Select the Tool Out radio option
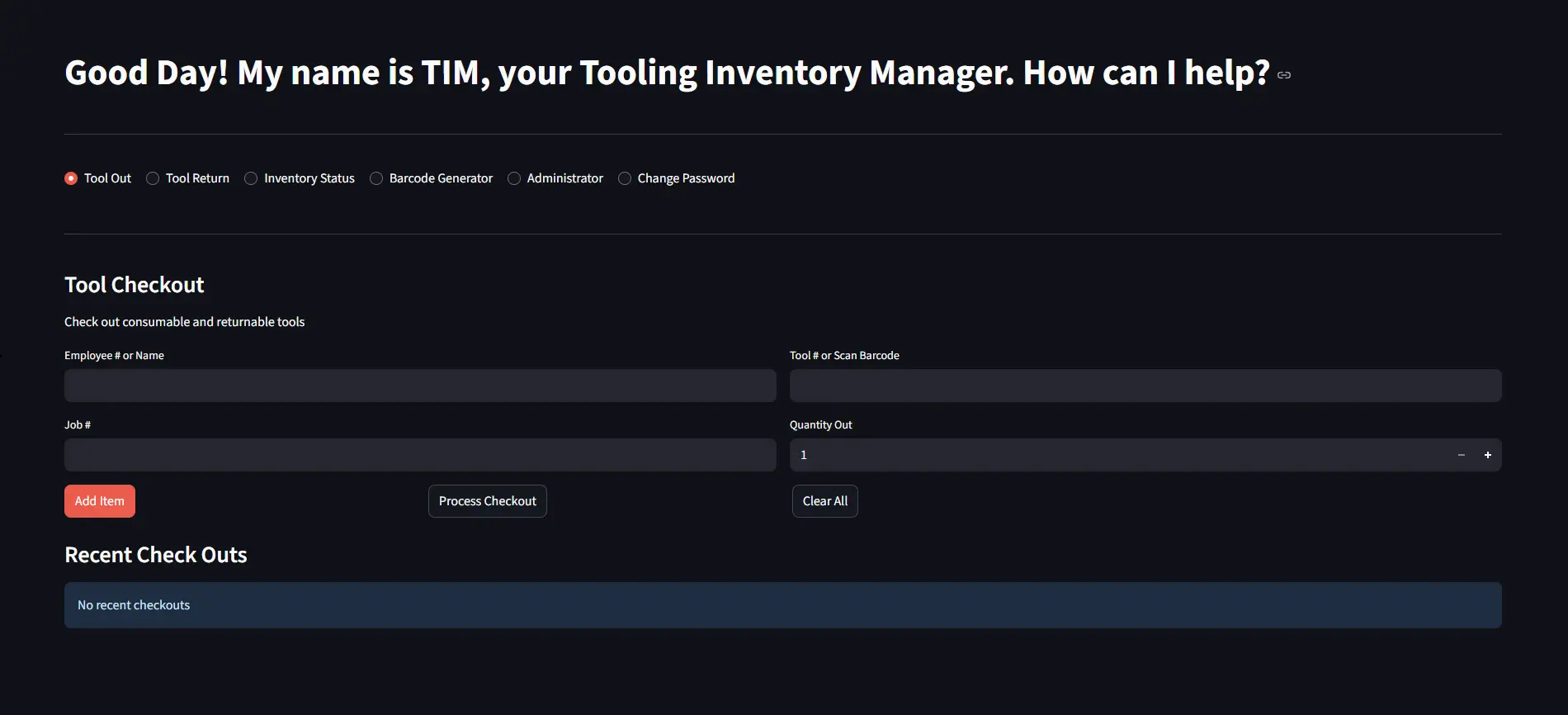 coord(72,178)
